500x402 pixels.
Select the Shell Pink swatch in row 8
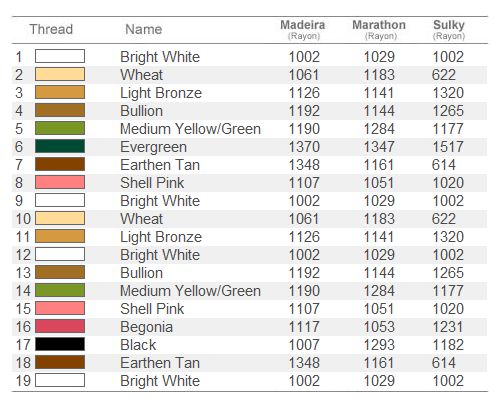click(60, 182)
